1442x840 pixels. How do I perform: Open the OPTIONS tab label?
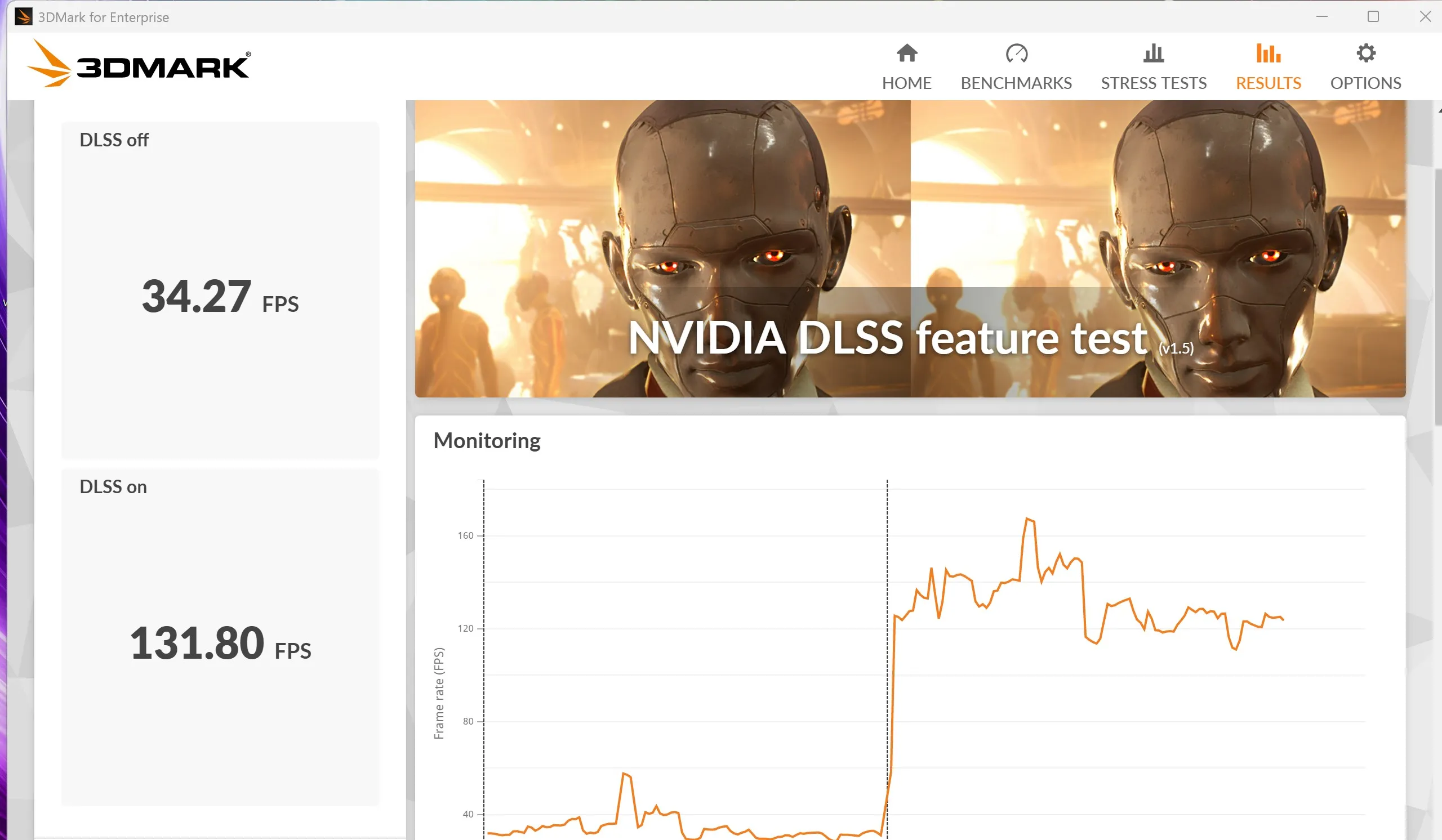1365,83
